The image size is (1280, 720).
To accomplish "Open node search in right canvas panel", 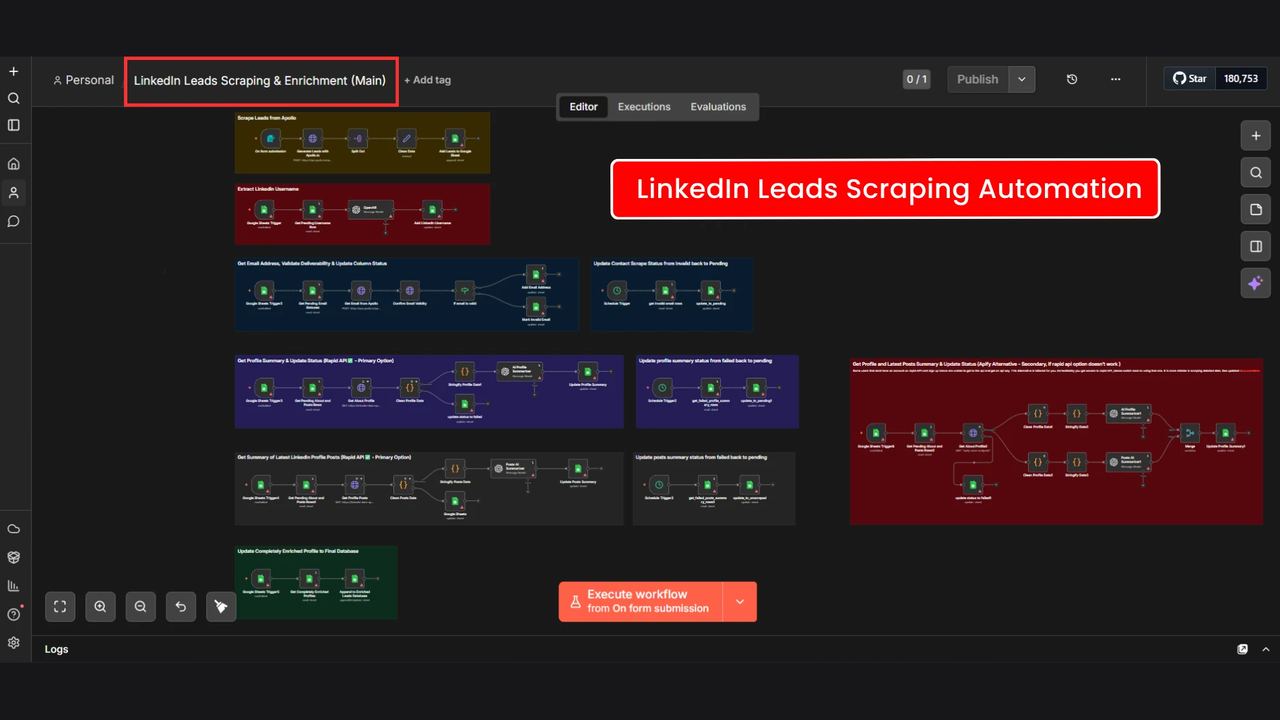I will [1256, 173].
